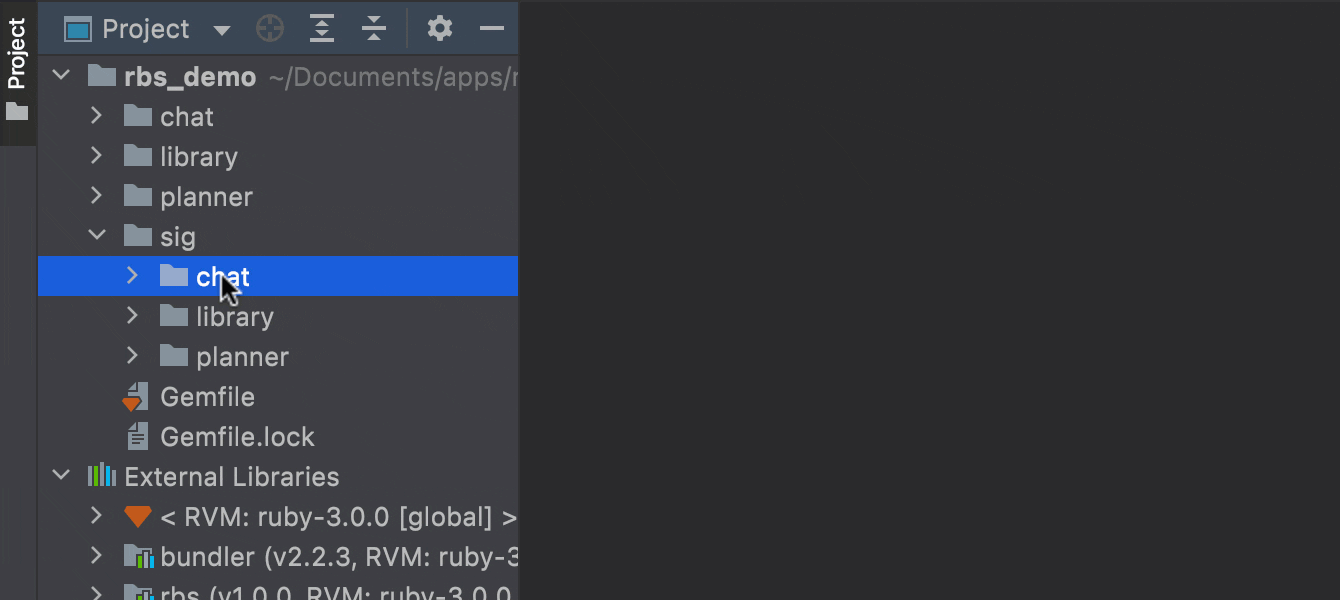
Task: Open the Project view settings gear
Action: pos(438,28)
